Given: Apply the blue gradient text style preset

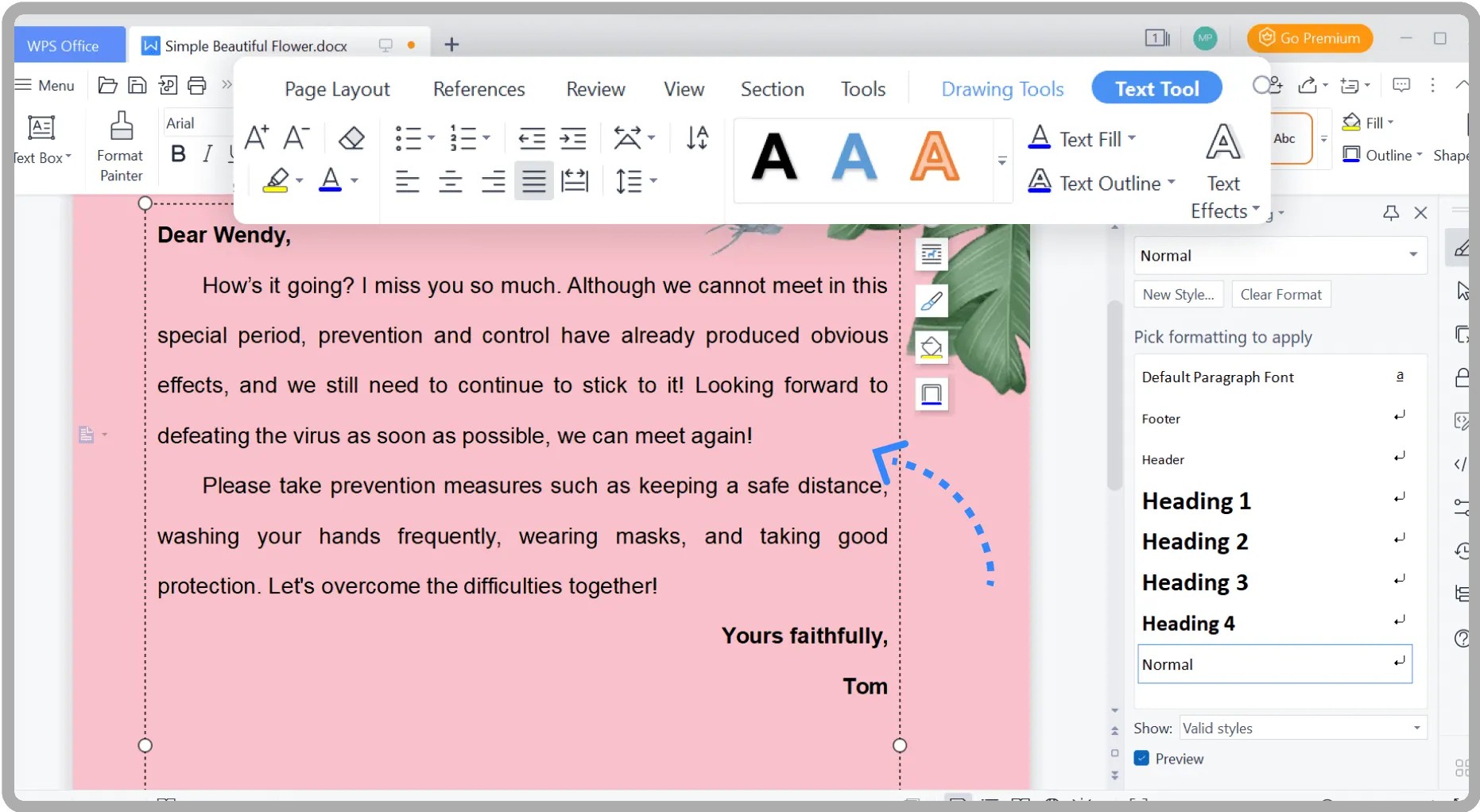Looking at the screenshot, I should click(x=854, y=157).
